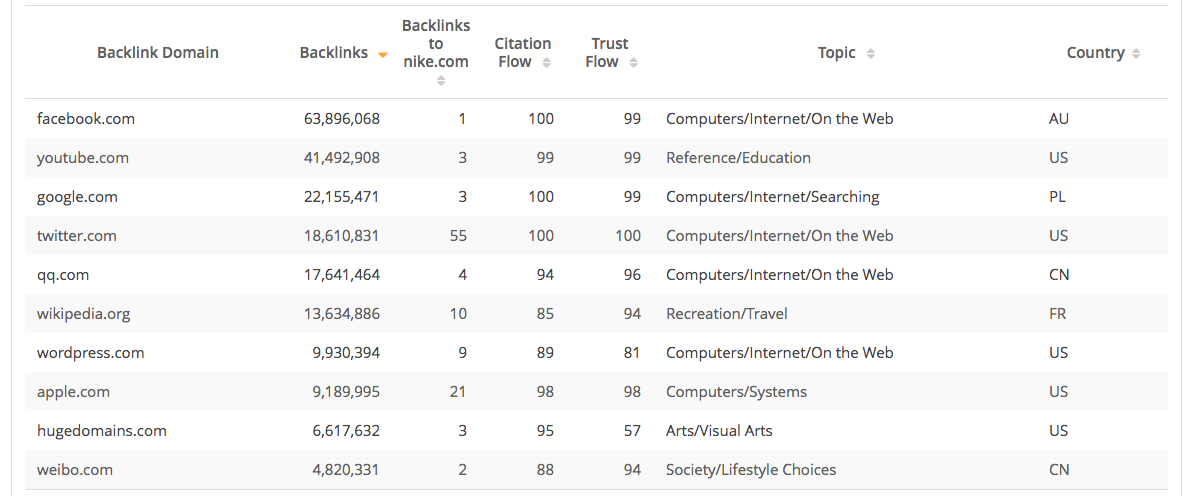Click backlinks value 9,189,995

pos(346,391)
